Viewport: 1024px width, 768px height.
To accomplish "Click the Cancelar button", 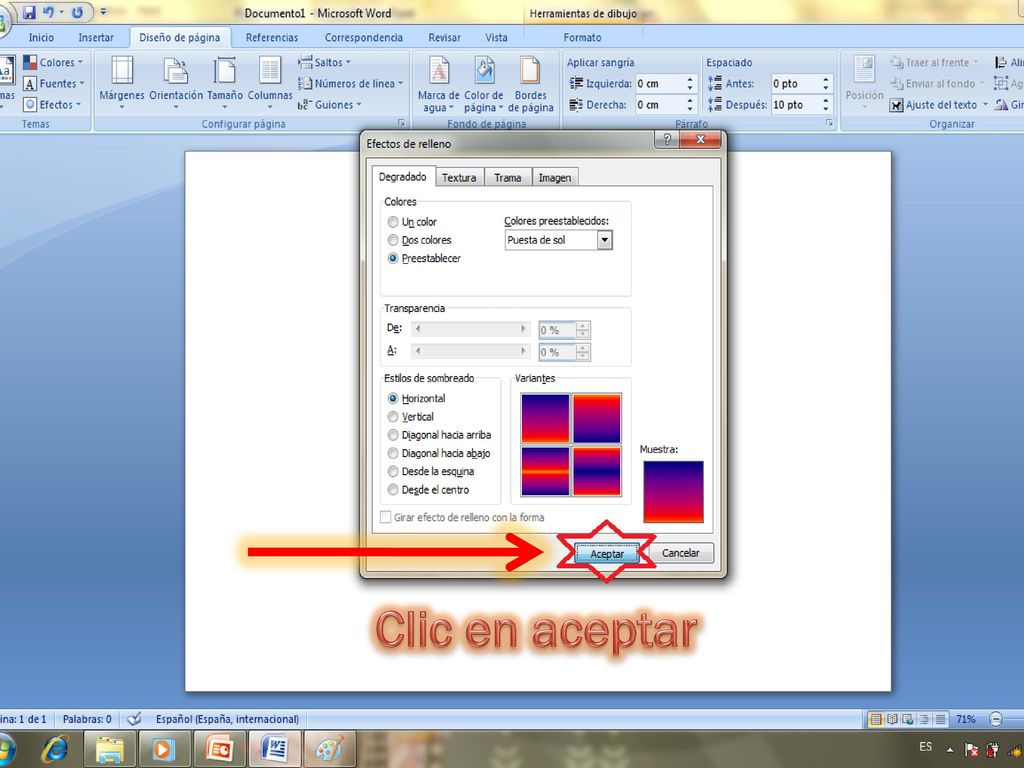I will [680, 553].
